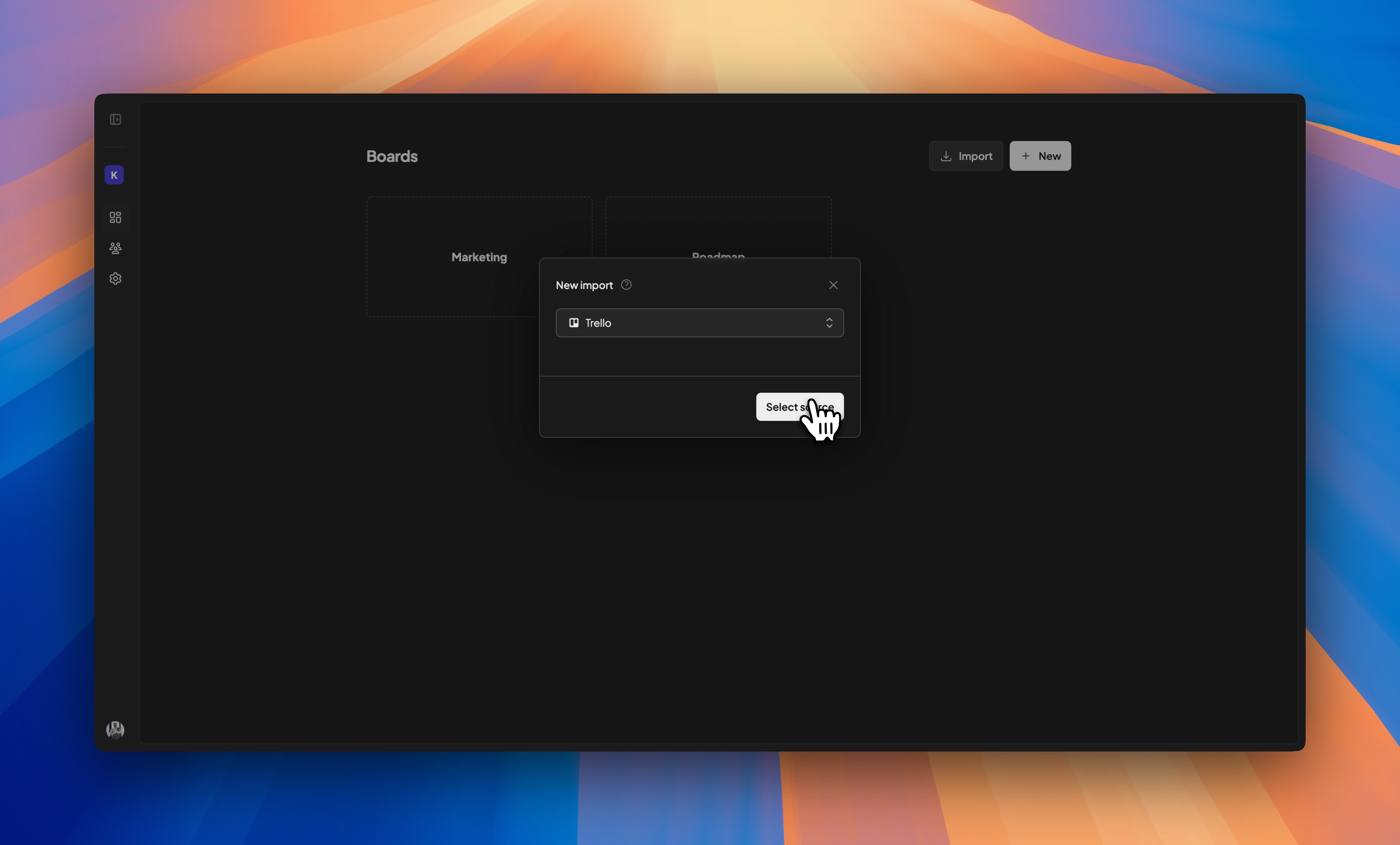Open the Trello source dropdown
Image resolution: width=1400 pixels, height=845 pixels.
coord(699,323)
